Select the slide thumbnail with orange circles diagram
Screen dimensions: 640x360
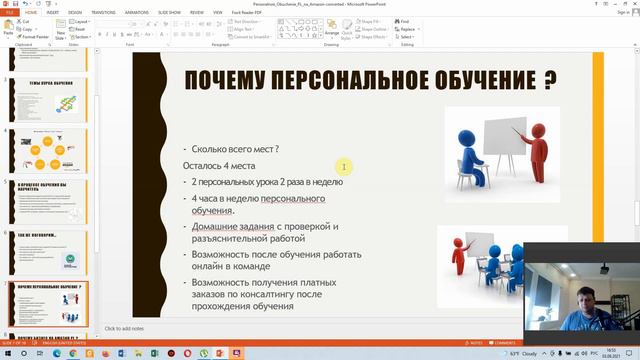pyautogui.click(x=48, y=151)
